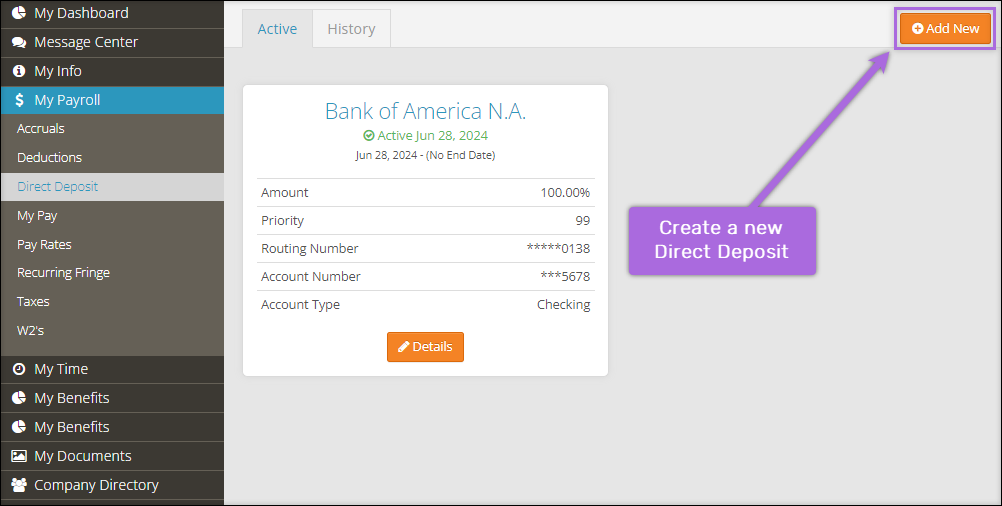Click the My Payroll dollar sign icon

tap(19, 100)
